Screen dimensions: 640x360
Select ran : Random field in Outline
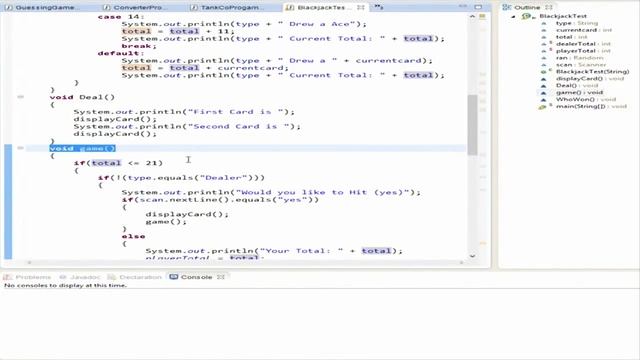580,58
